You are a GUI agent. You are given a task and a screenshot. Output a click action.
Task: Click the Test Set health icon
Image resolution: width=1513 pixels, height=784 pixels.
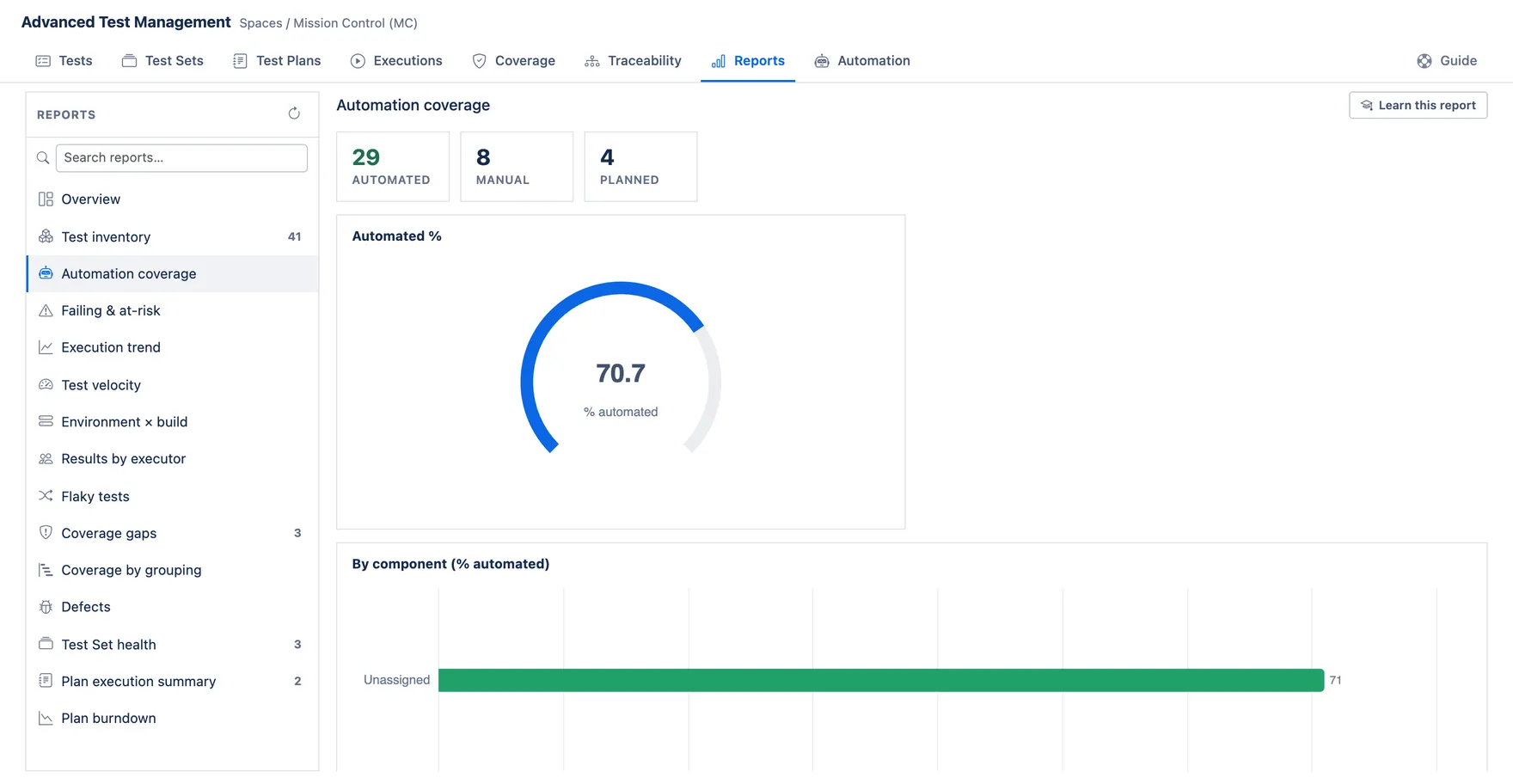point(46,644)
